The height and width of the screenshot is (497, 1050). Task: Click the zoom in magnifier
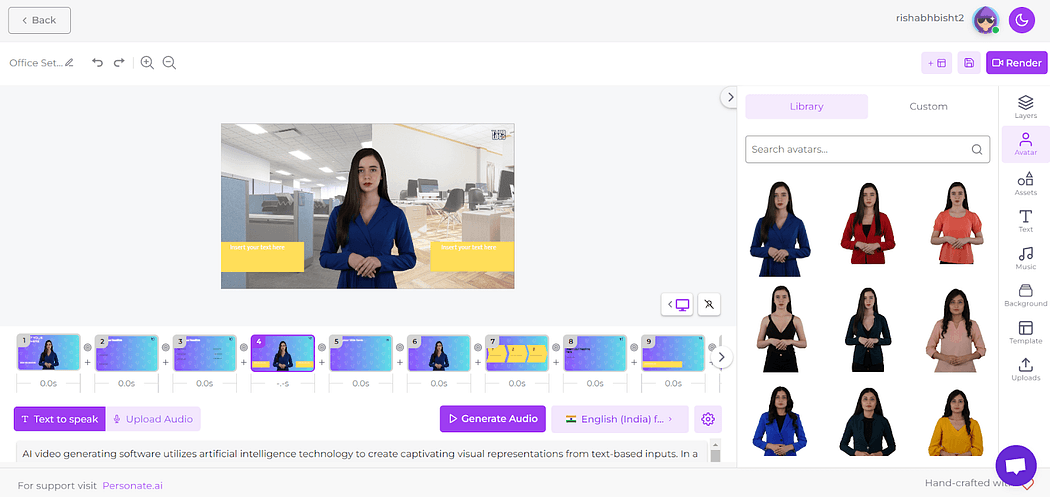[x=147, y=63]
